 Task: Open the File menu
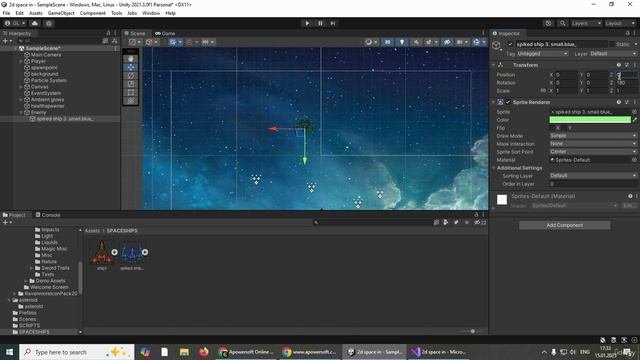coord(7,13)
